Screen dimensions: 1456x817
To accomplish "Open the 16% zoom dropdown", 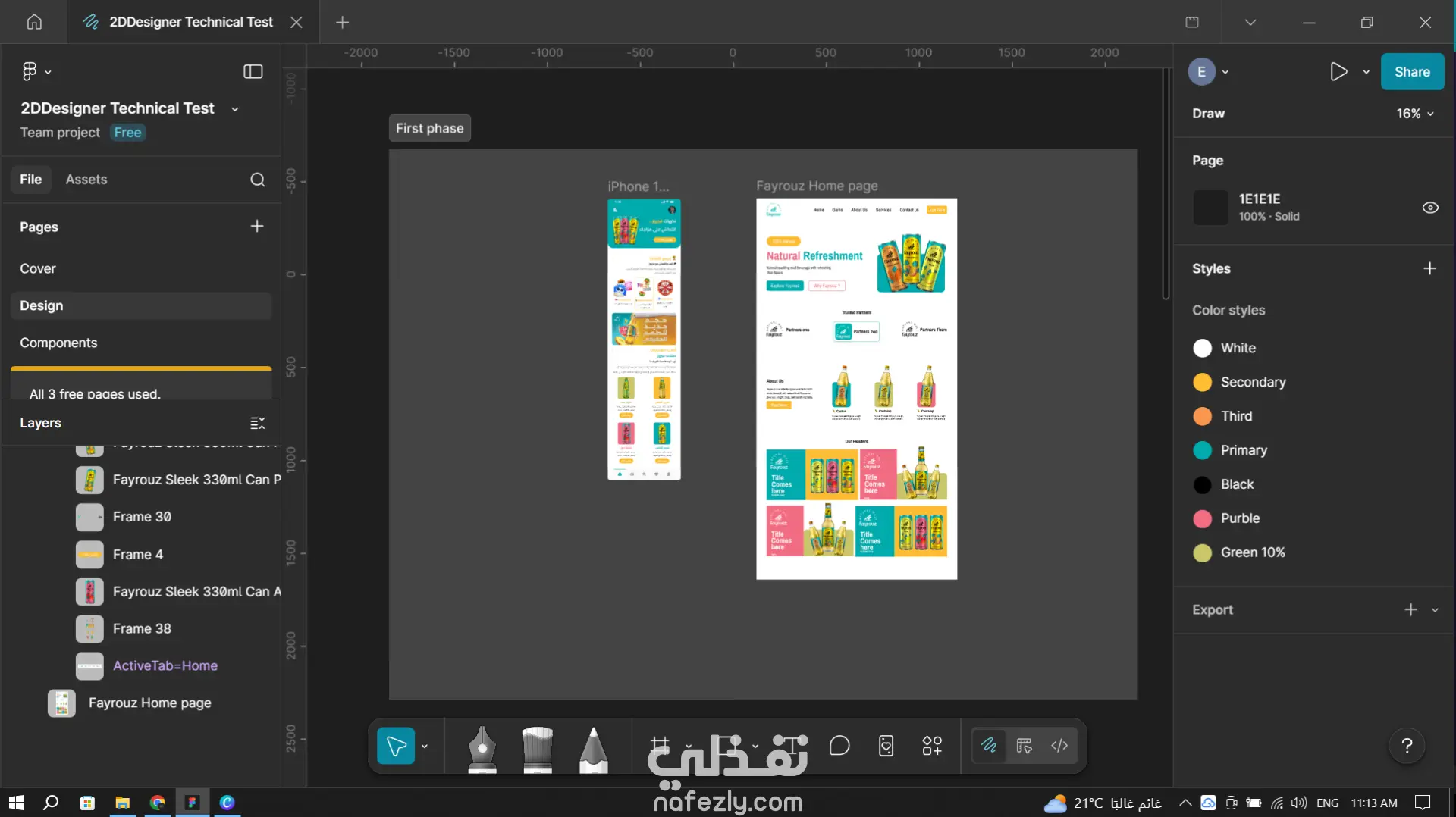I will [x=1415, y=114].
